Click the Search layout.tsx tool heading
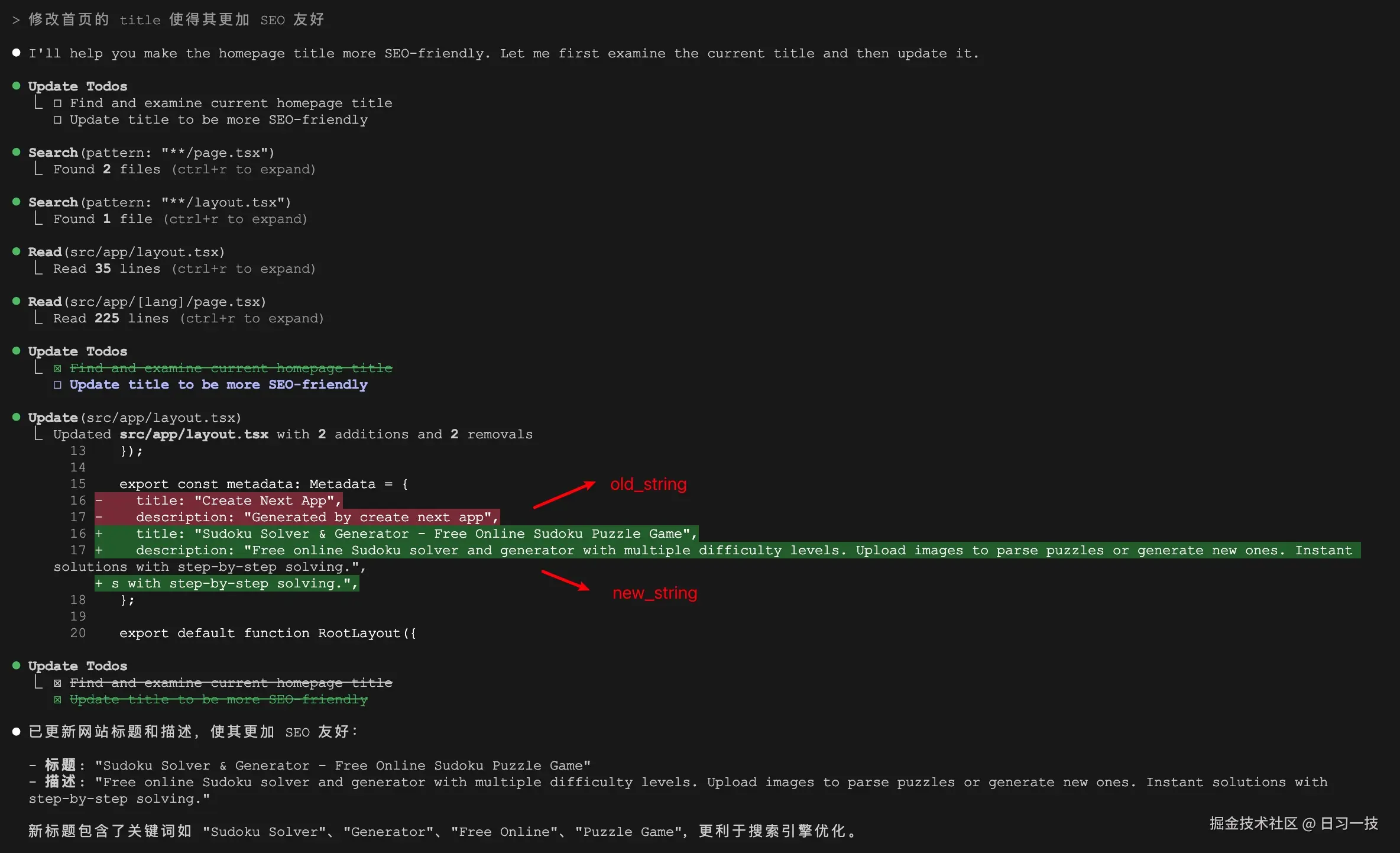 [159, 202]
